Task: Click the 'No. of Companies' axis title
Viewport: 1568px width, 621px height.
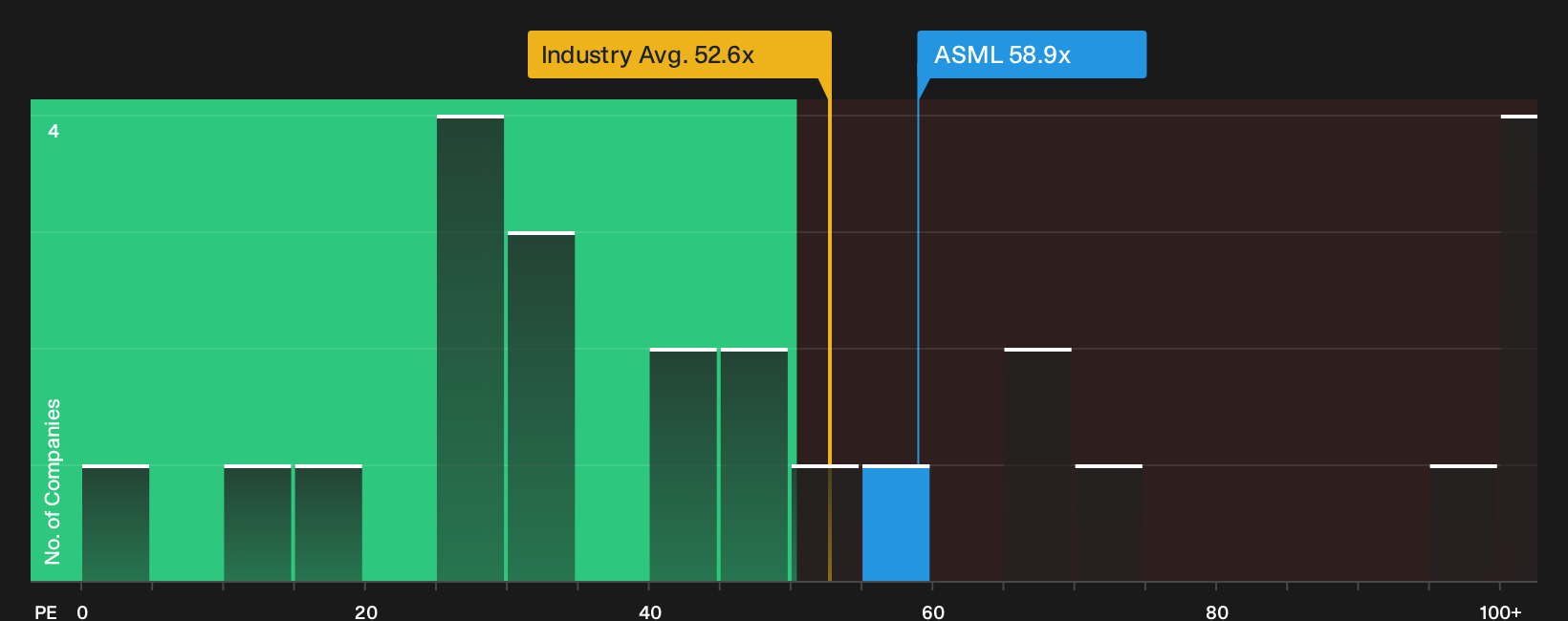Action: tap(53, 482)
